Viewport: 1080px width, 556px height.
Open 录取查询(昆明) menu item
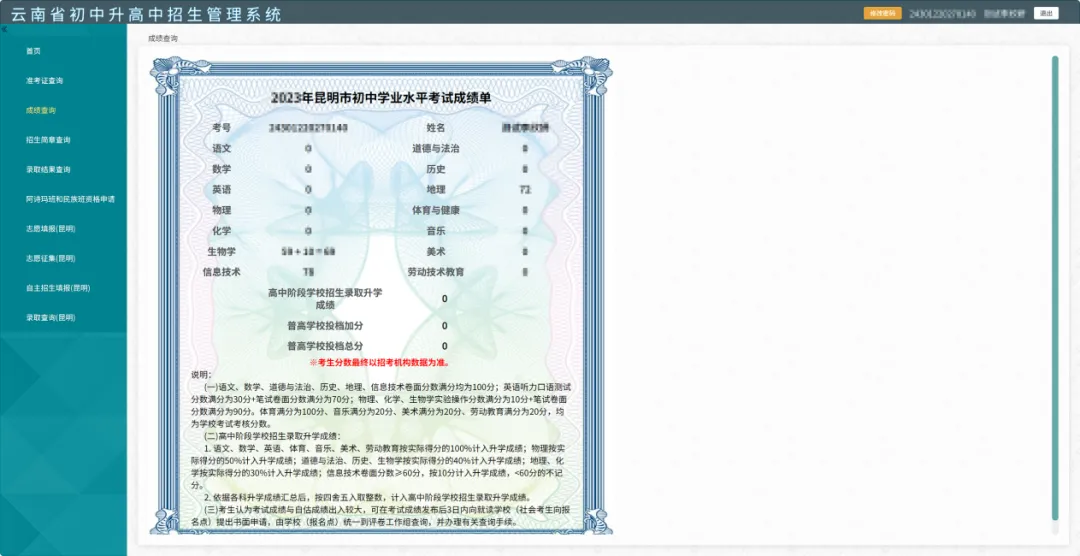pyautogui.click(x=50, y=318)
